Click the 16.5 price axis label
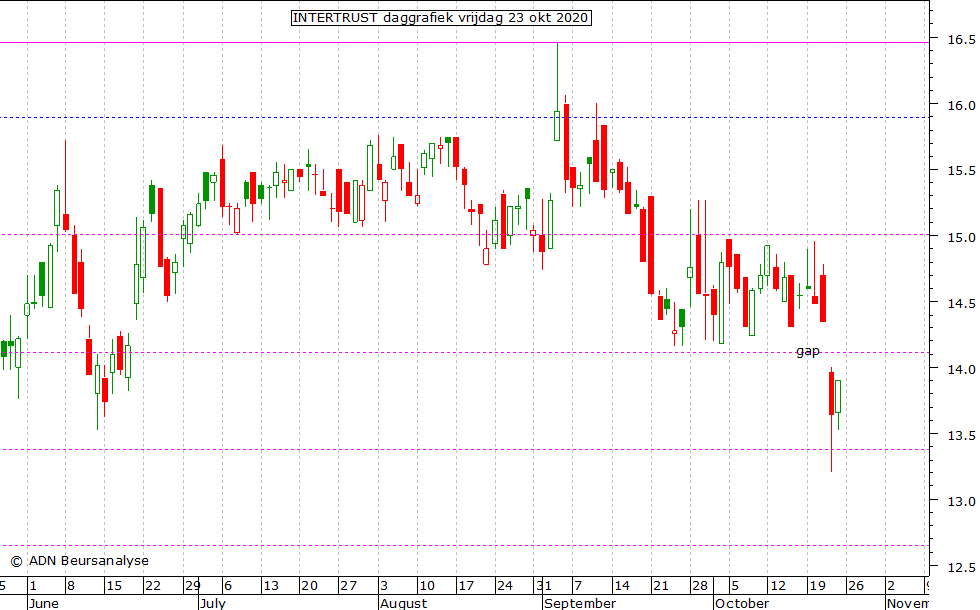 [x=961, y=40]
